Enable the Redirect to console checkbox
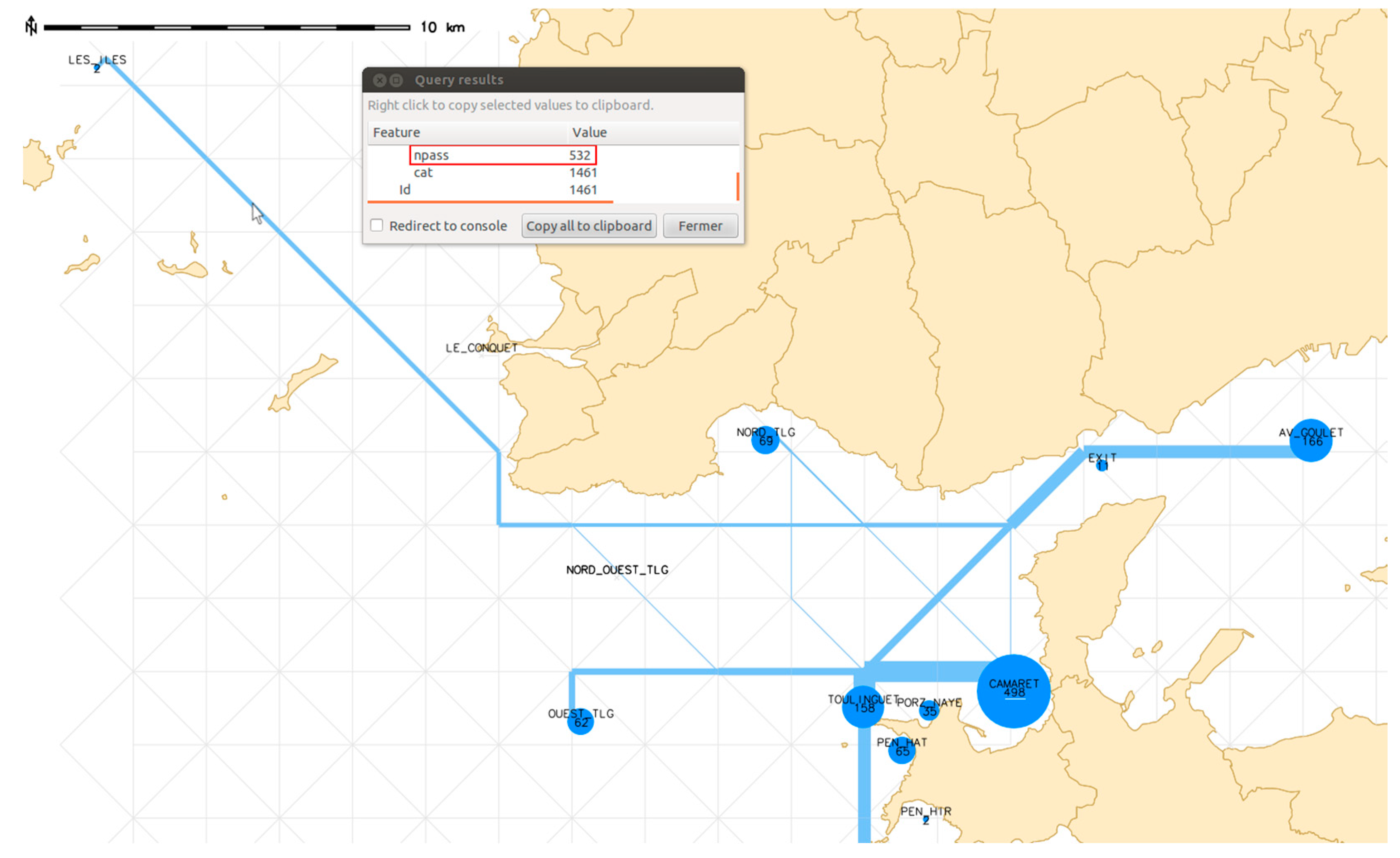Viewport: 1400px width, 858px height. coord(377,226)
